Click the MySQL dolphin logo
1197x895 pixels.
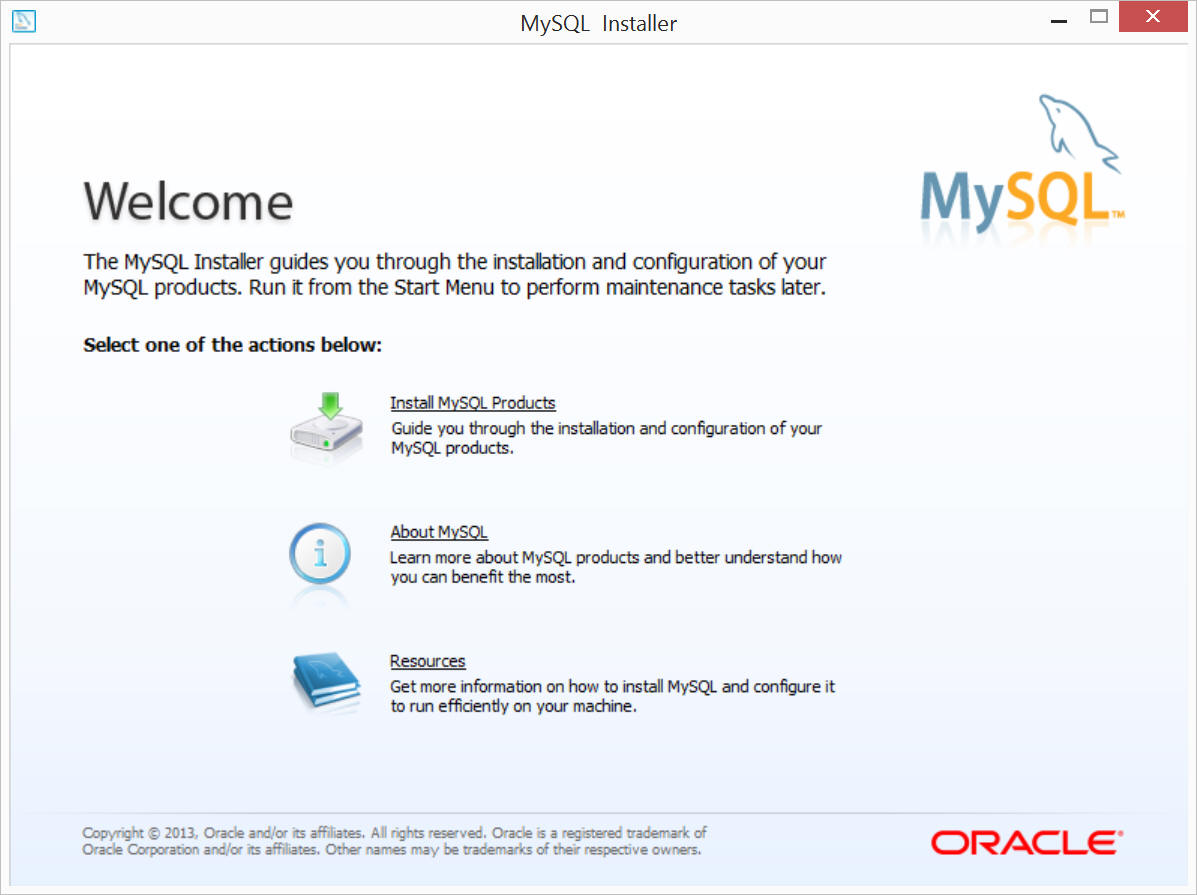[1023, 163]
